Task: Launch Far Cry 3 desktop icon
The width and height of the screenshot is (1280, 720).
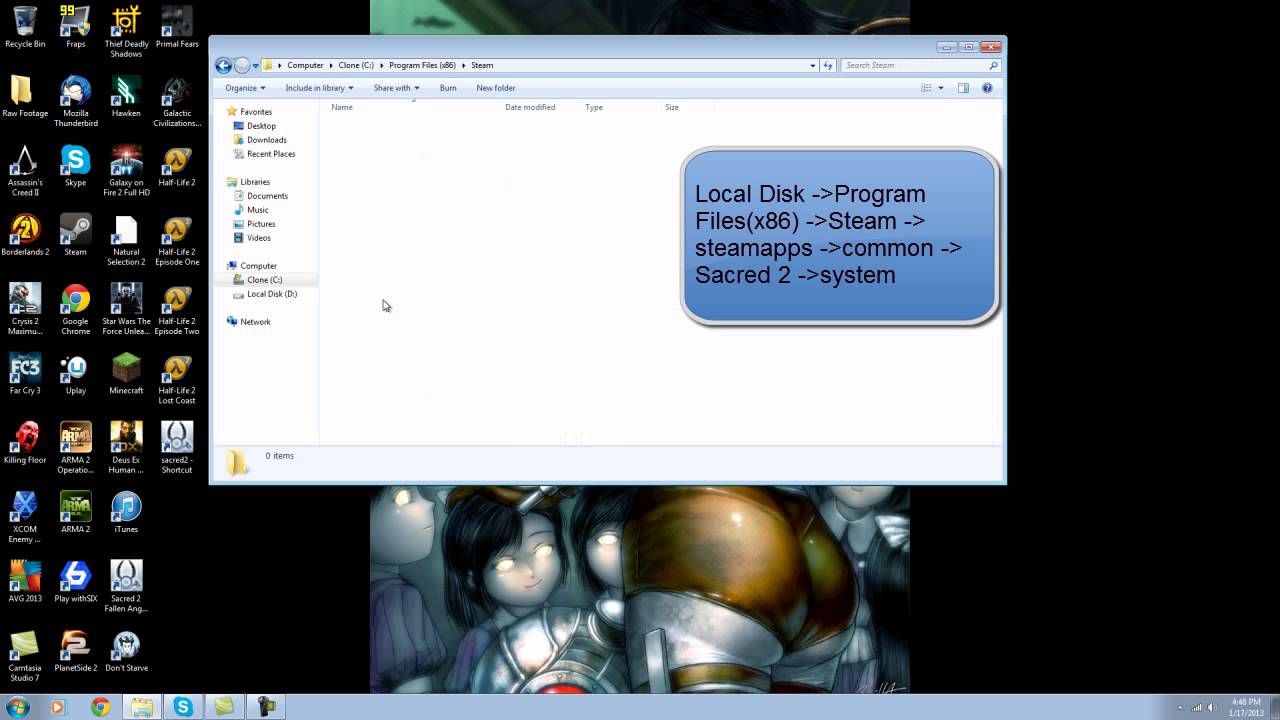Action: click(x=25, y=374)
